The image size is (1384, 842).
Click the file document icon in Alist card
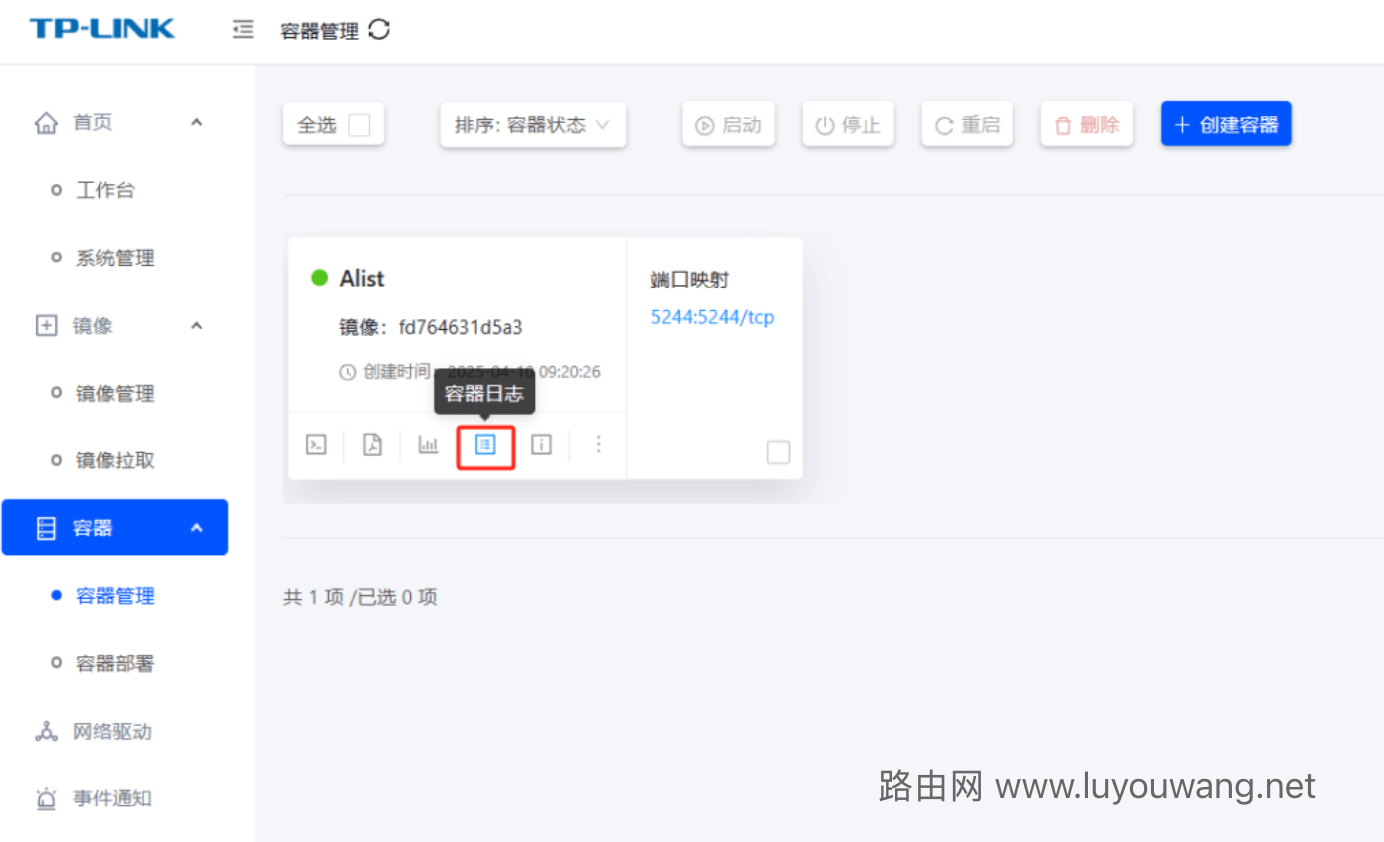coord(372,445)
